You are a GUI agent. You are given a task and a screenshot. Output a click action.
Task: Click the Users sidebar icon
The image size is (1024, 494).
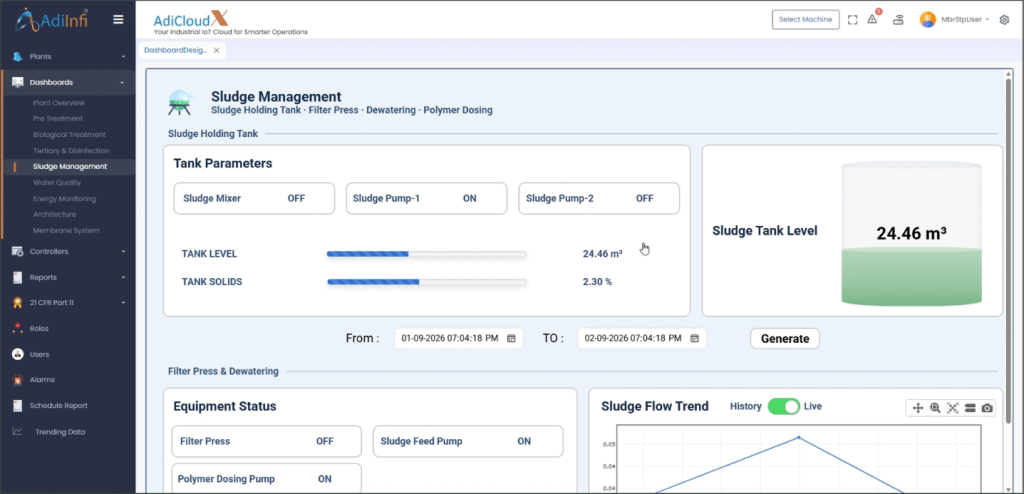click(x=18, y=354)
